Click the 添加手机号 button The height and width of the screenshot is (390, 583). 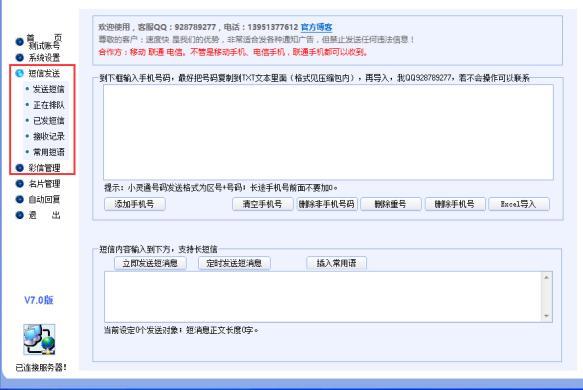tap(135, 204)
